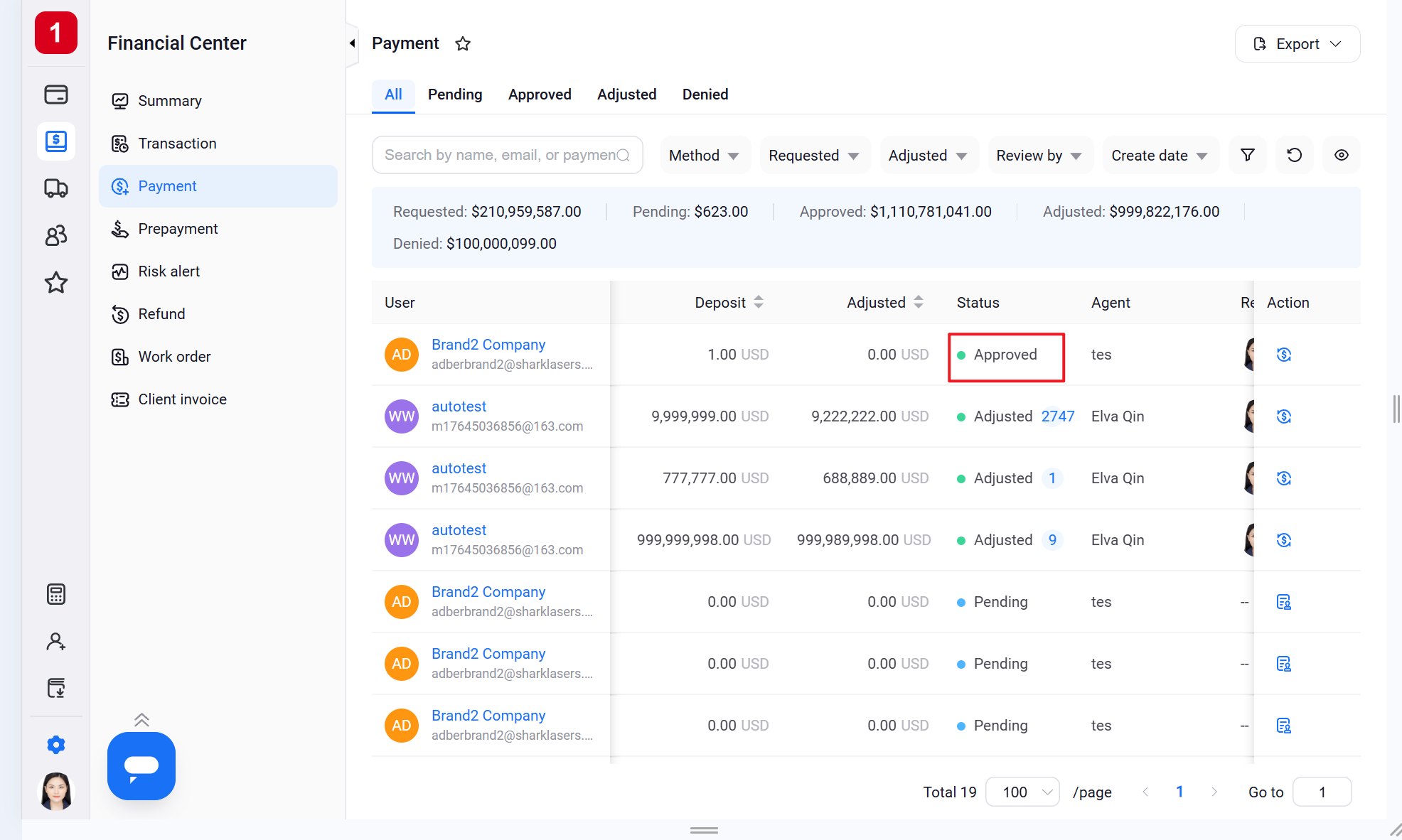Open payment action for 777,777.00 USD row
The image size is (1402, 840).
pyautogui.click(x=1284, y=478)
